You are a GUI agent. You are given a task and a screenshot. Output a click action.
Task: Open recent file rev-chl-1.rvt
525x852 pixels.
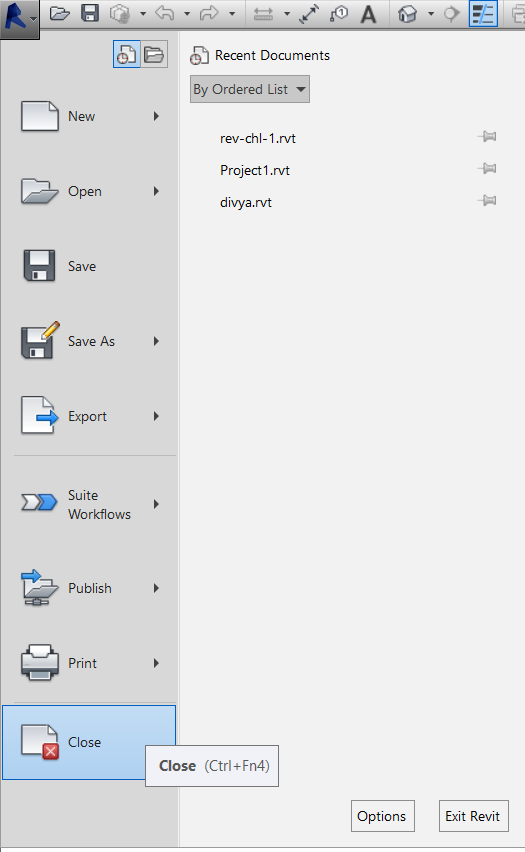point(258,139)
